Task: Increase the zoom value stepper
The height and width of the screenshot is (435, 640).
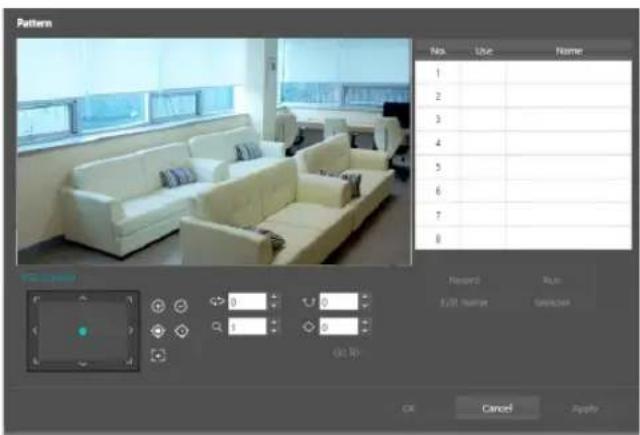Action: (x=273, y=322)
